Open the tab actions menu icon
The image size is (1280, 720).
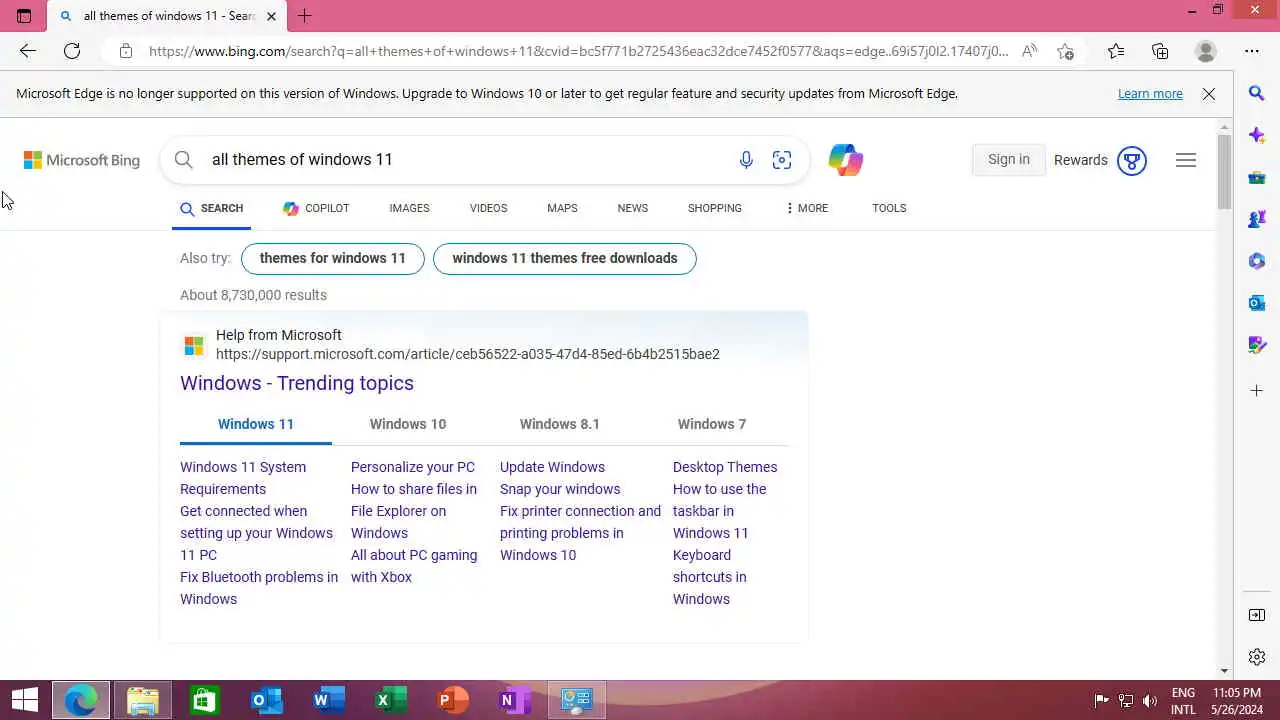coord(24,16)
